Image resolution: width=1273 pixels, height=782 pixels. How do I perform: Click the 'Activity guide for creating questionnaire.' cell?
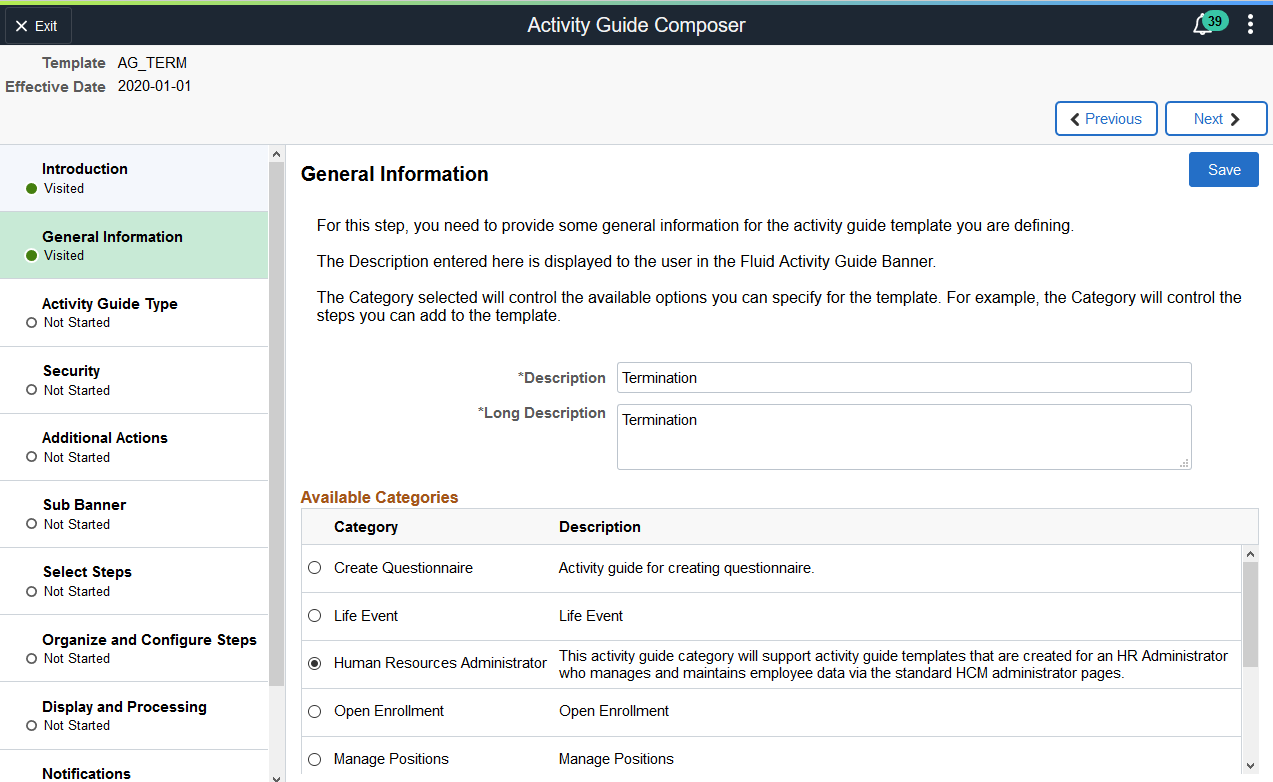pos(687,568)
